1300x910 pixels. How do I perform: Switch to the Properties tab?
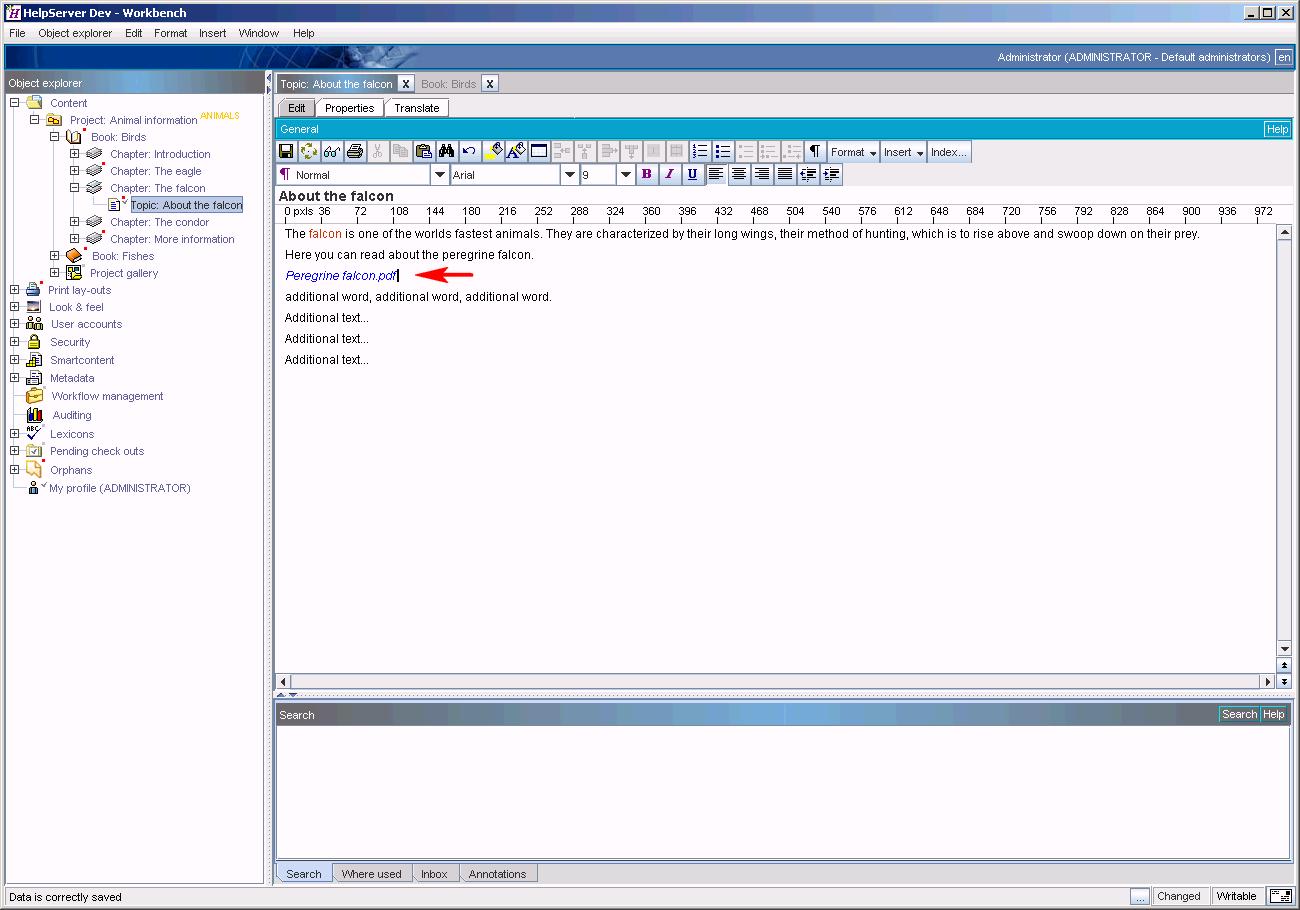tap(349, 108)
